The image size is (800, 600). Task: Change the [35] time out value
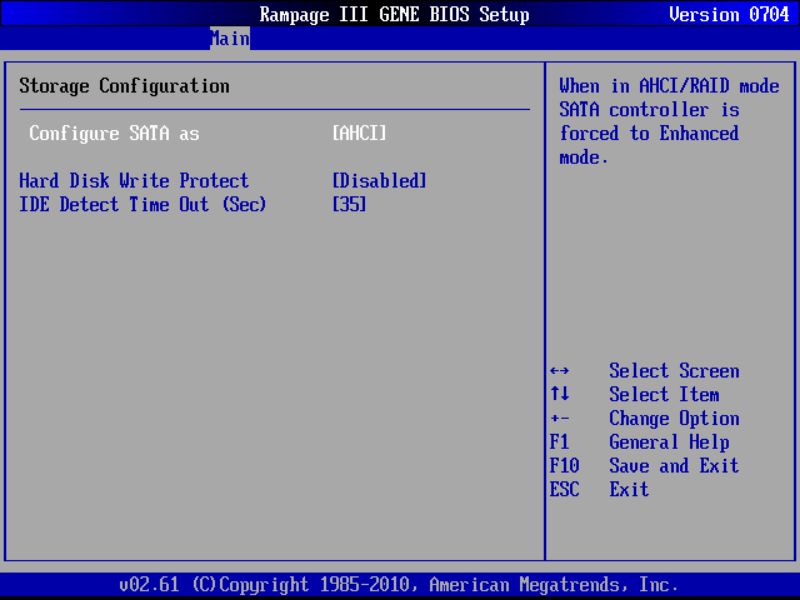point(349,205)
